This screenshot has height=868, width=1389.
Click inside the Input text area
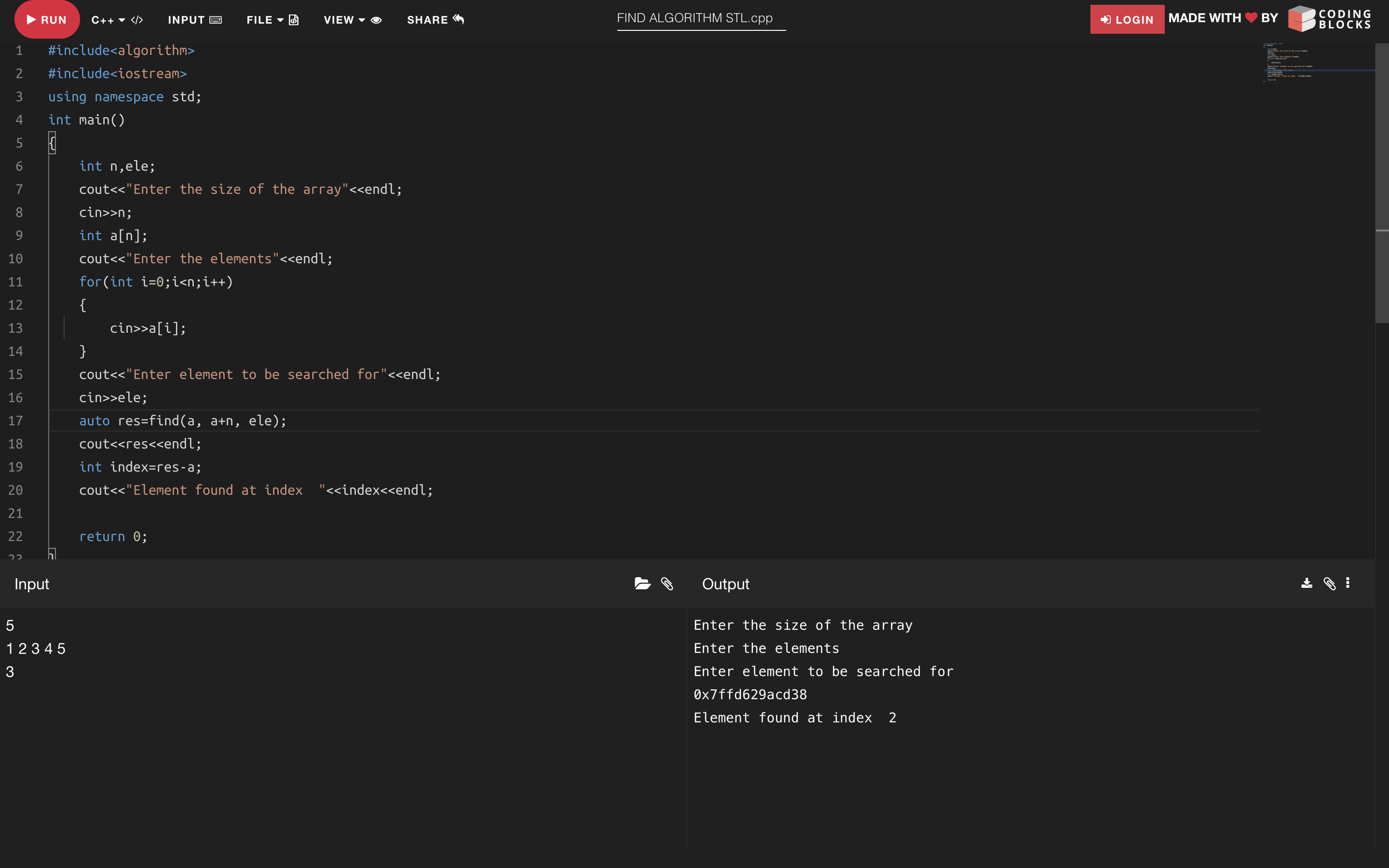[343, 728]
